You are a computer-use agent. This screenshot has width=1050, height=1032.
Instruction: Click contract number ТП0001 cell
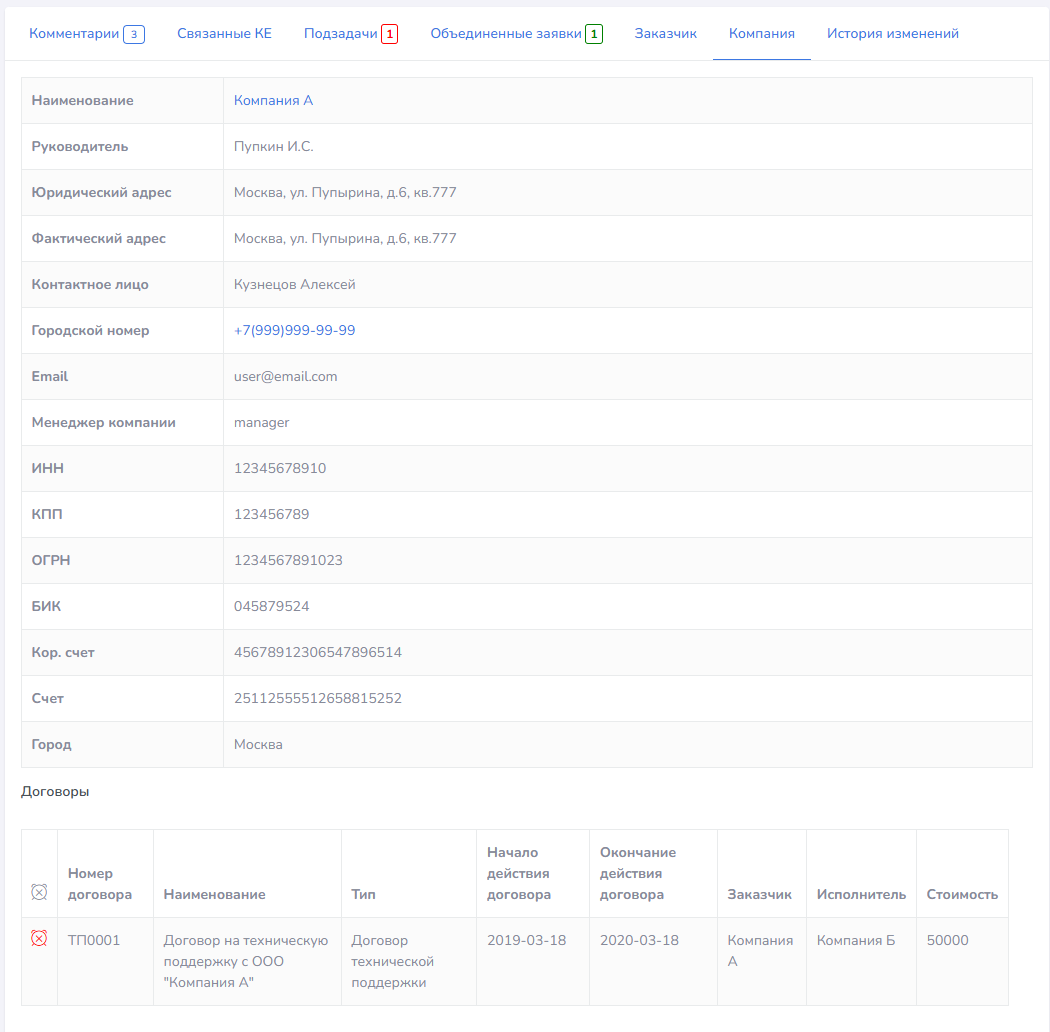[x=94, y=941]
